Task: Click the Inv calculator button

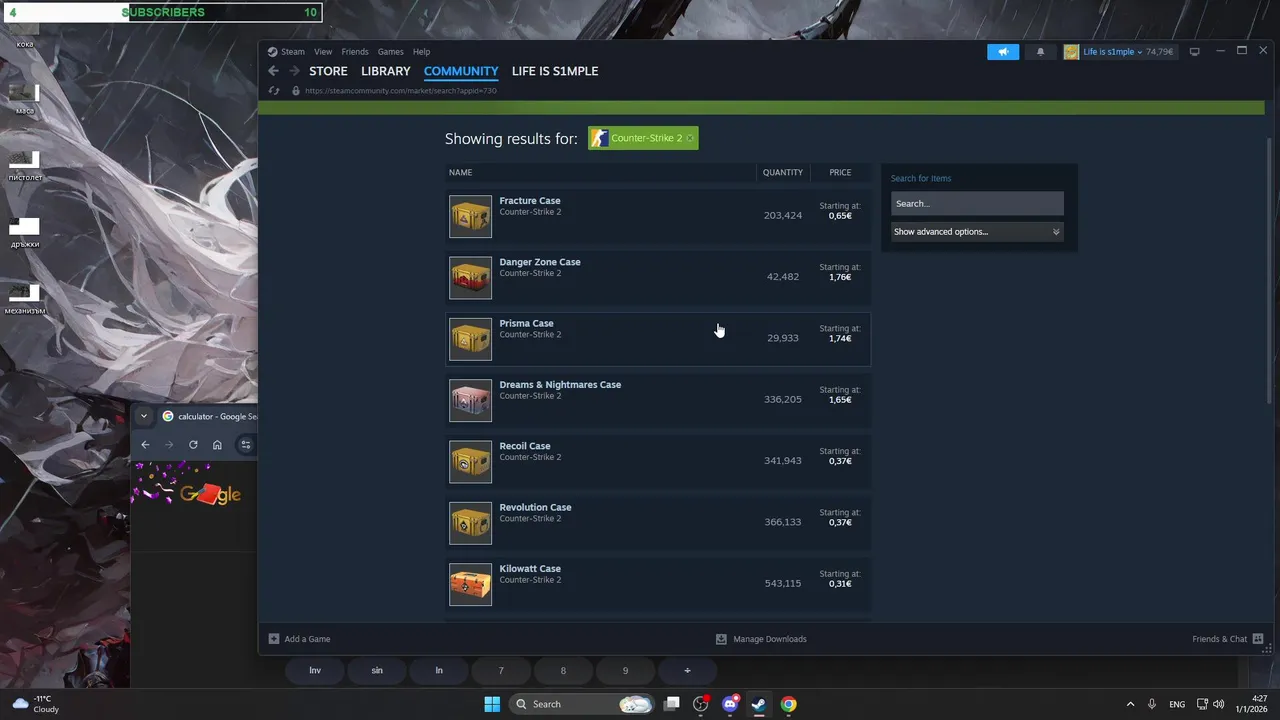Action: click(x=315, y=670)
